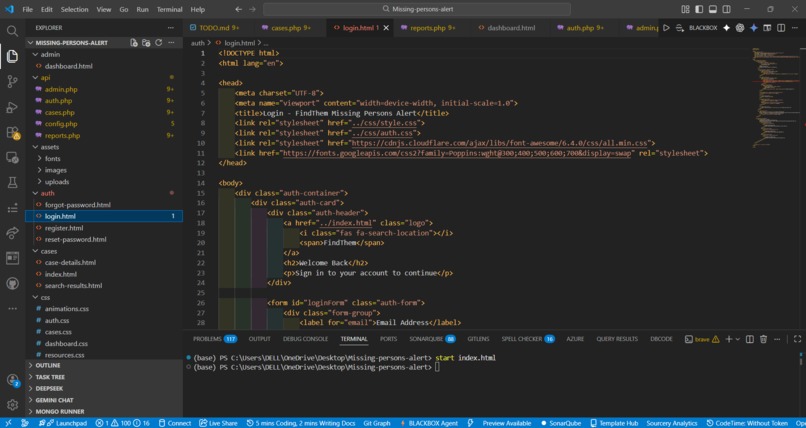
Task: Click the Run play icon in editor toolbar
Action: click(666, 28)
